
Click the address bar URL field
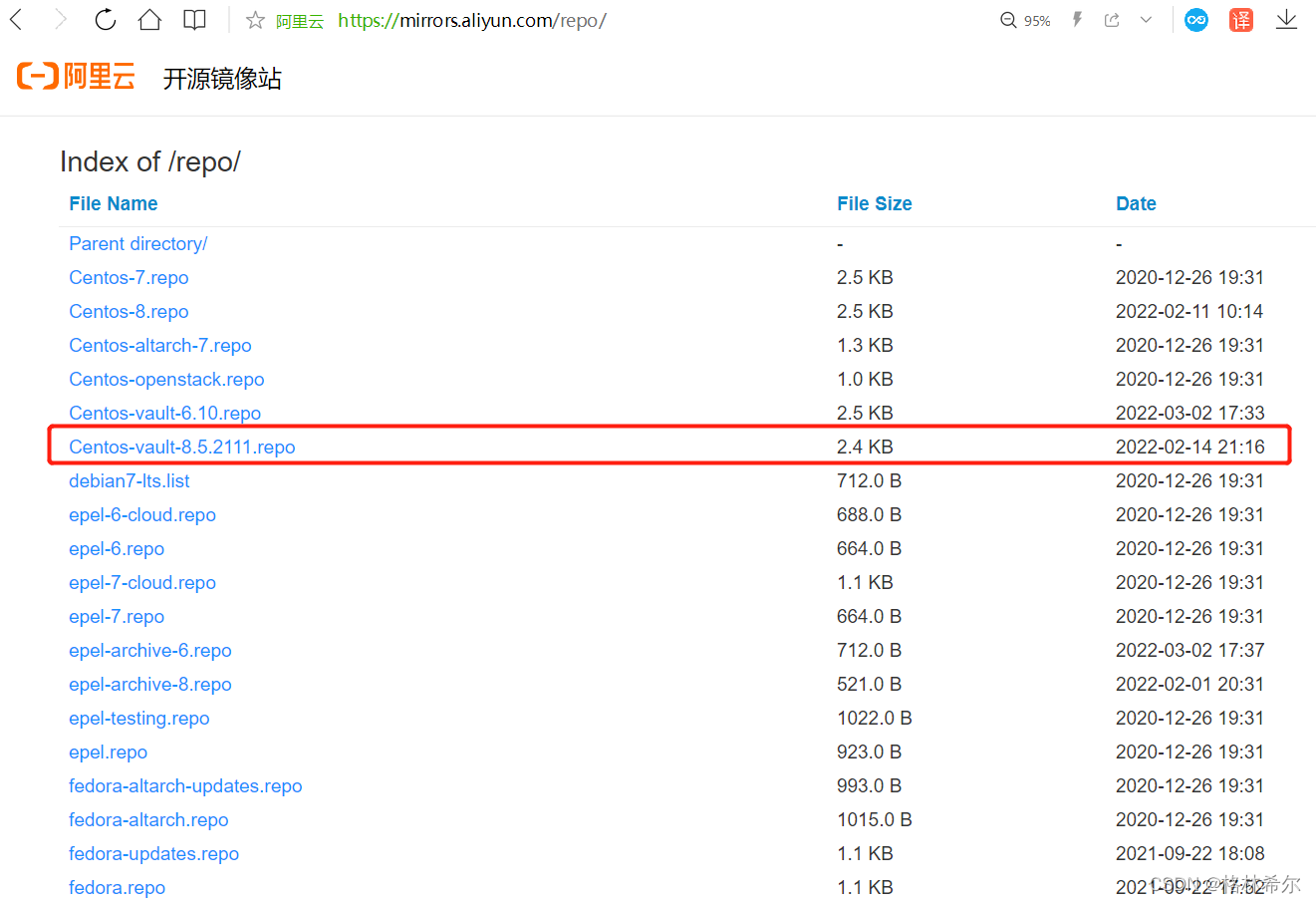coord(472,20)
